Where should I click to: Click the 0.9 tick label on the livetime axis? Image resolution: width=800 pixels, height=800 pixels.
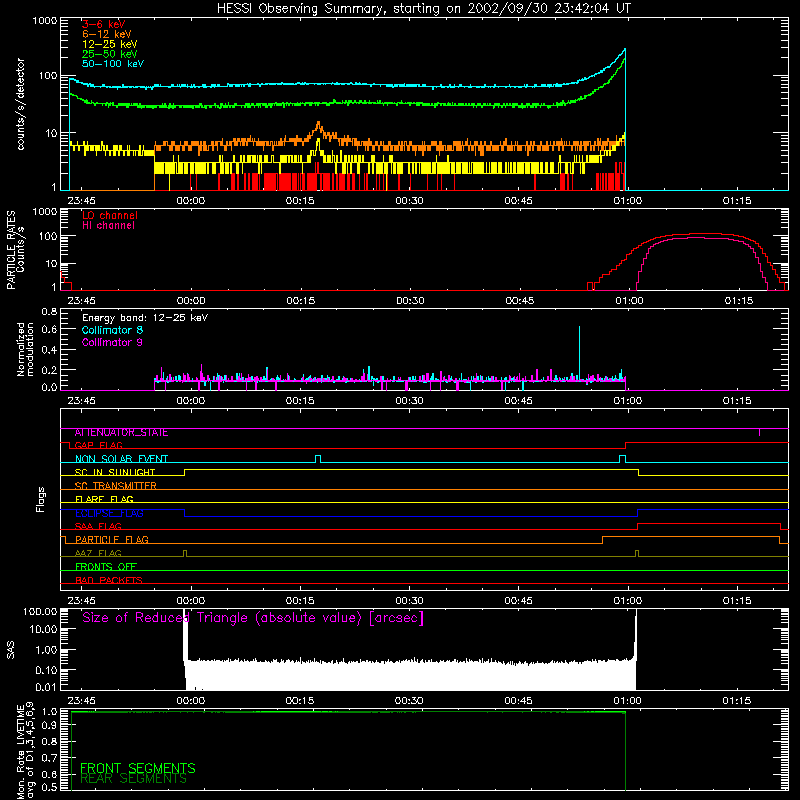click(49, 725)
